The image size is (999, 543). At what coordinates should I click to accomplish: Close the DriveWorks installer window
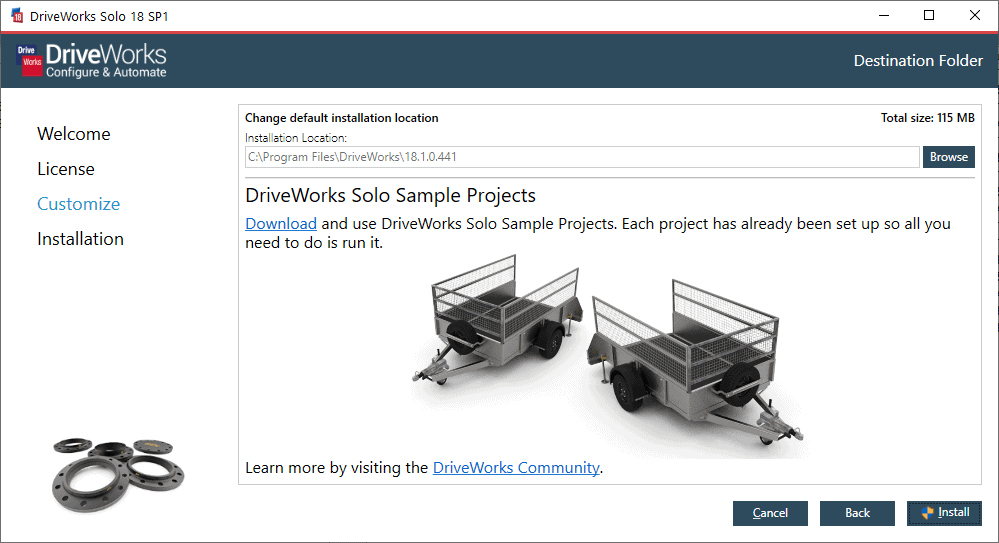[975, 15]
